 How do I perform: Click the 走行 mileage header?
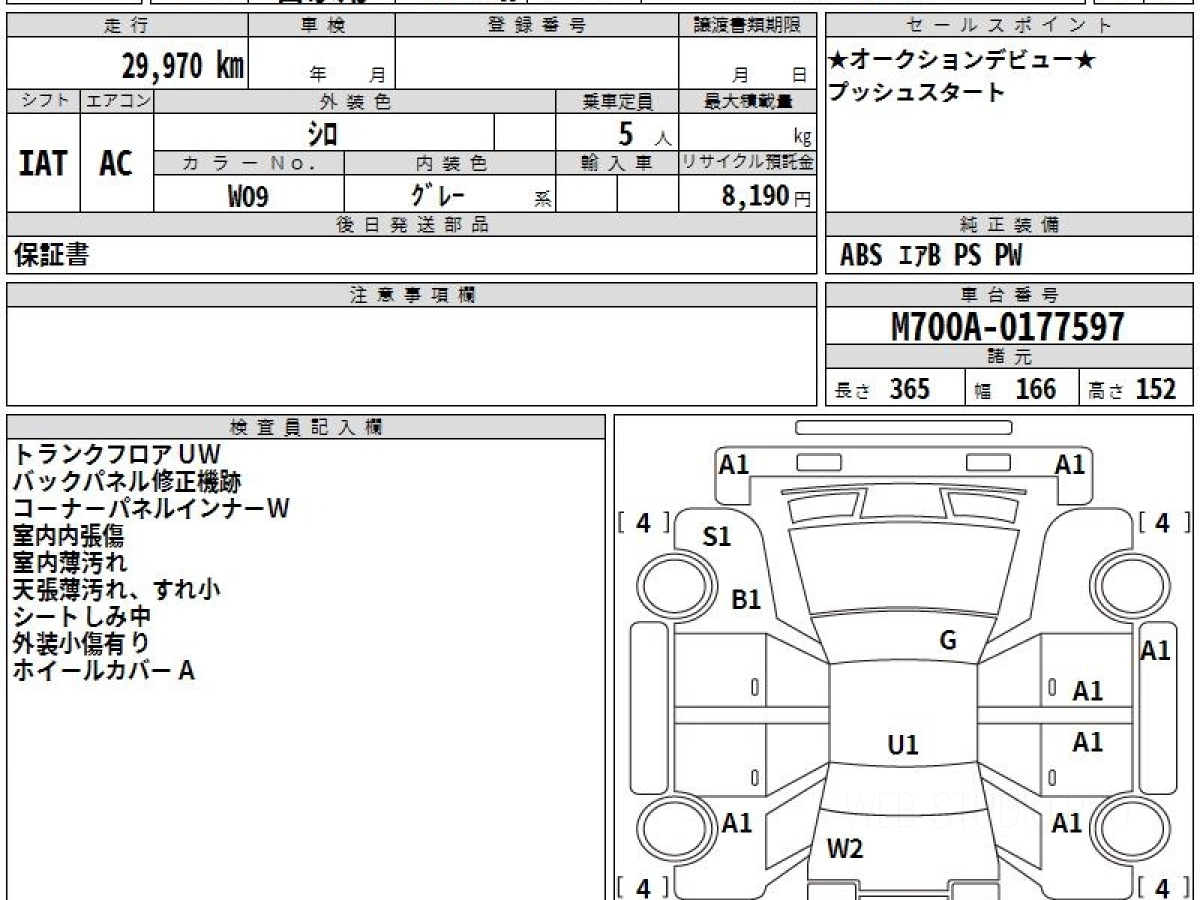tap(127, 26)
